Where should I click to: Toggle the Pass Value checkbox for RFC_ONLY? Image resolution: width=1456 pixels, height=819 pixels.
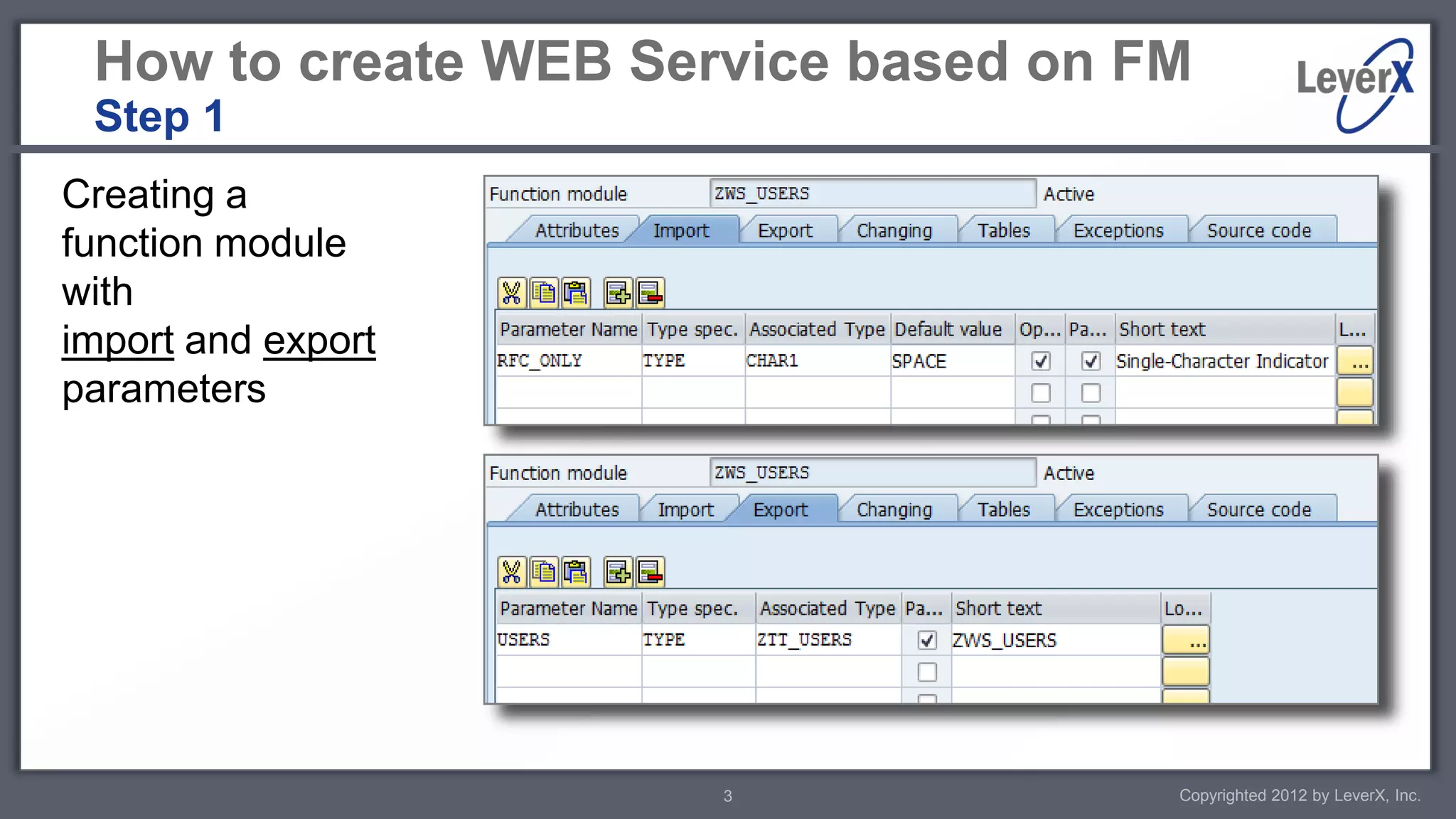(x=1091, y=361)
